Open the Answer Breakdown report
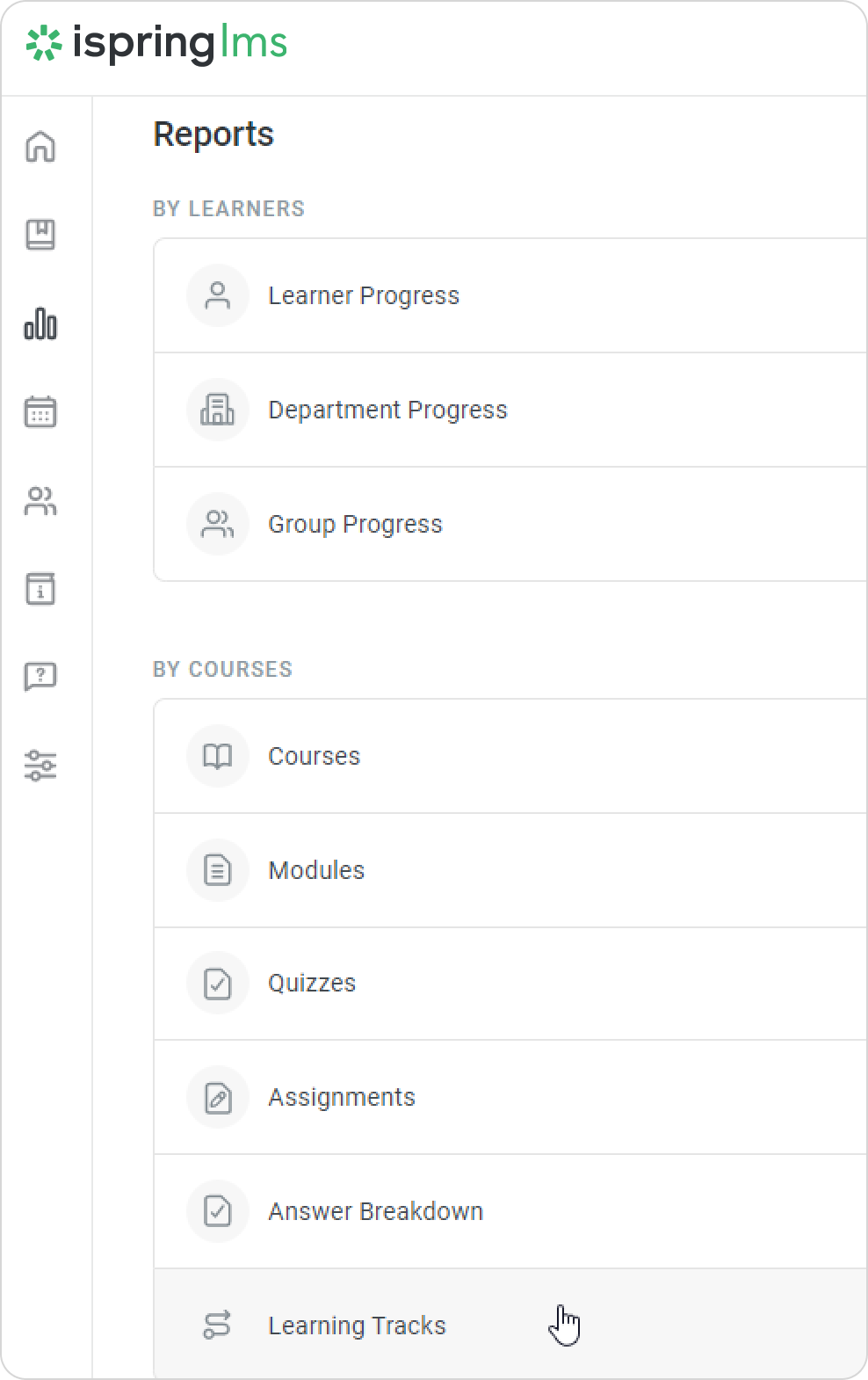 click(375, 1212)
